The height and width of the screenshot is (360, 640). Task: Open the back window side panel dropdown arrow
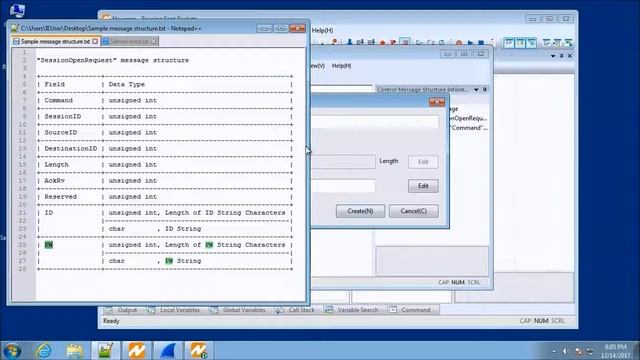pyautogui.click(x=553, y=56)
